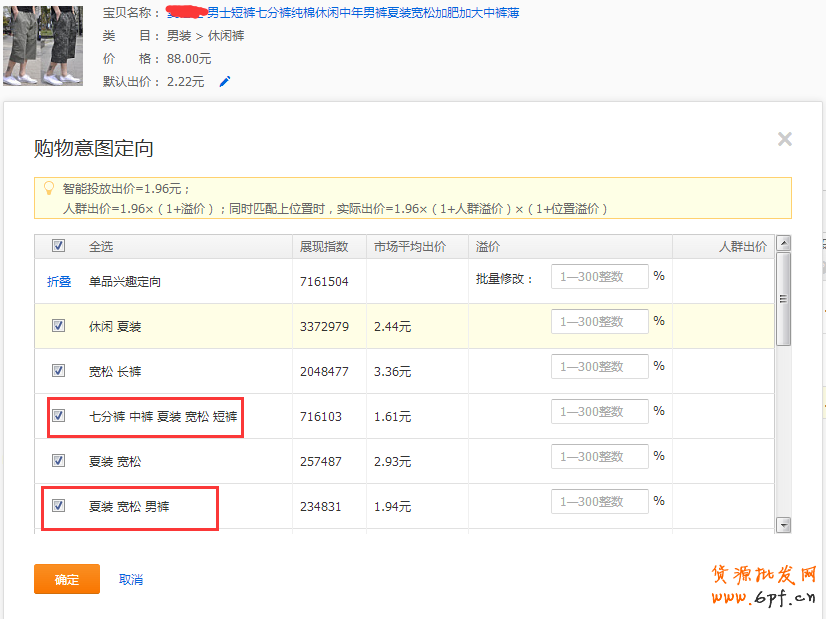This screenshot has width=826, height=619.
Task: Close the 购物意图定向 dialog with the X
Action: tap(785, 139)
